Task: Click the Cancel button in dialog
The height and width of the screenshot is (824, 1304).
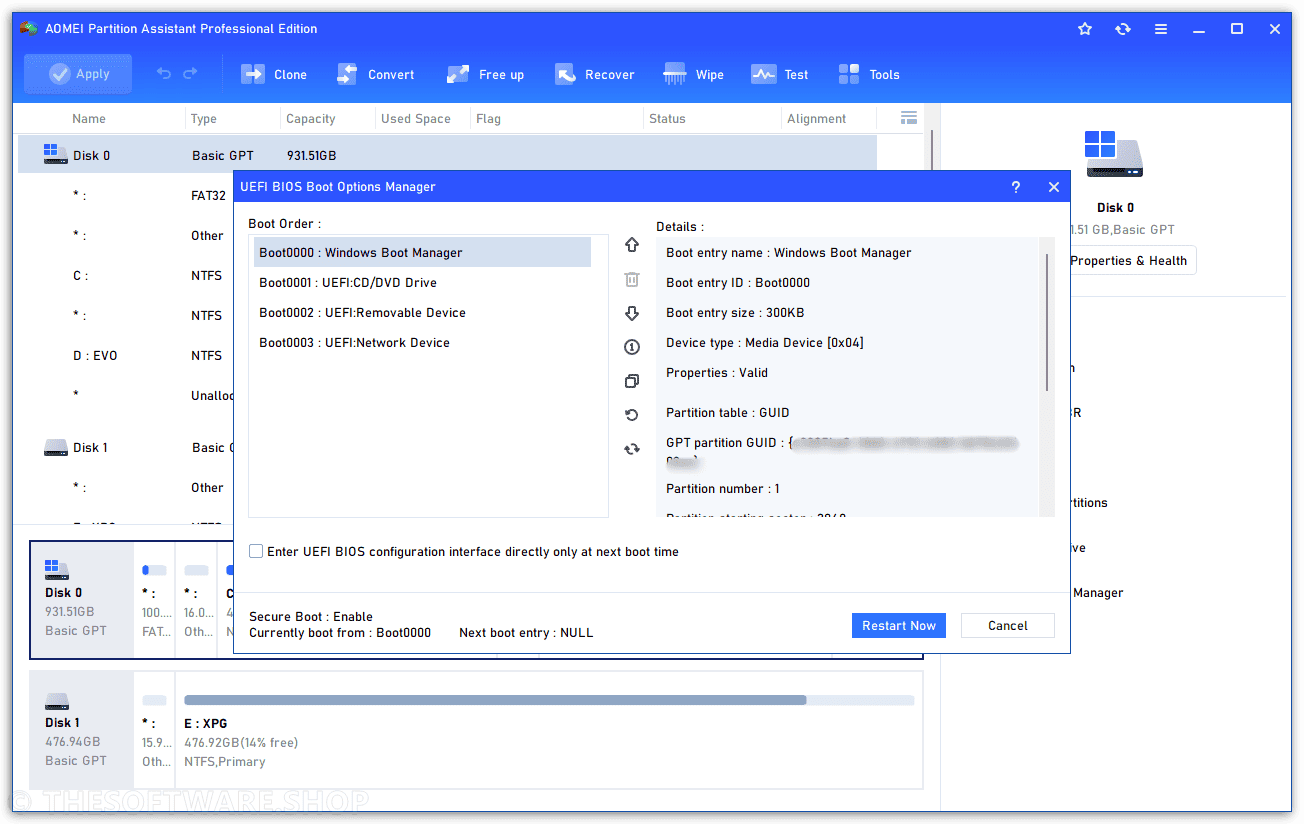Action: [x=1007, y=626]
